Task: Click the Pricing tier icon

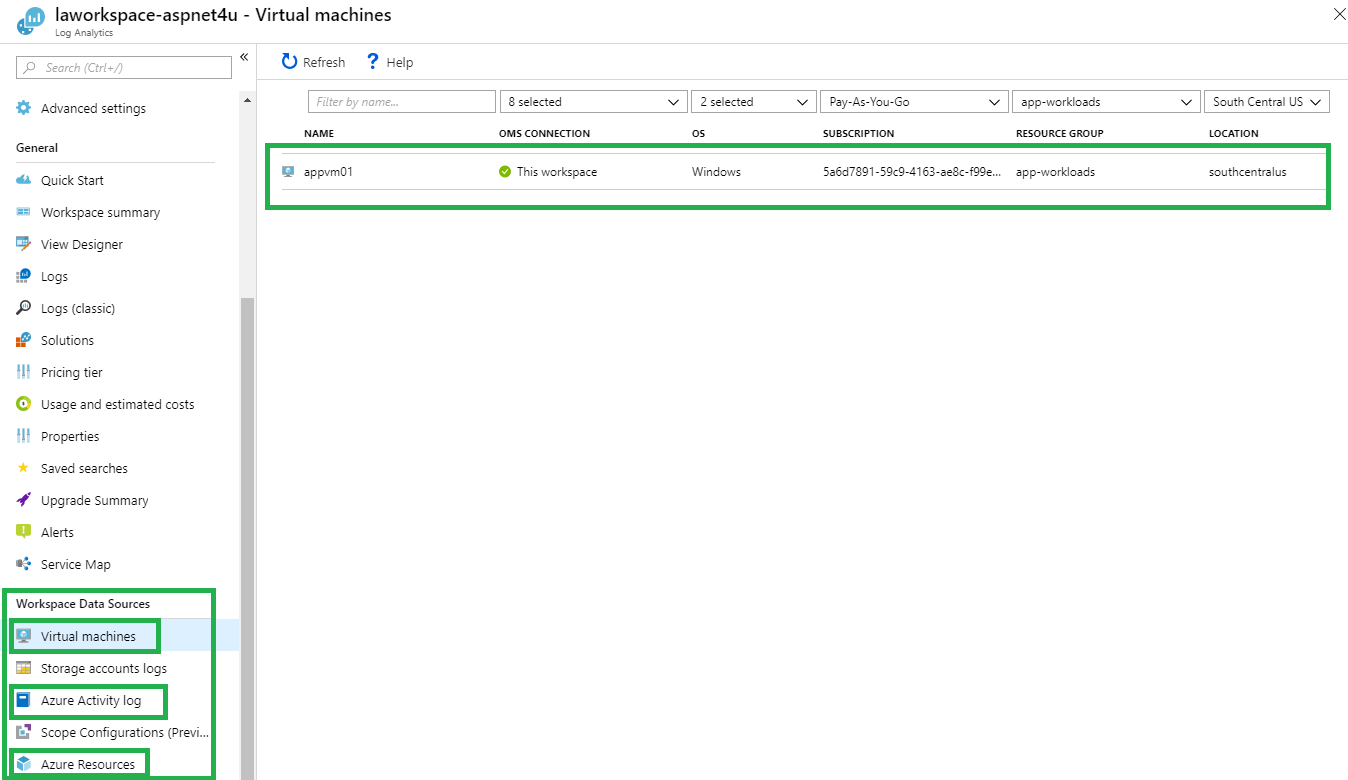Action: pos(24,372)
